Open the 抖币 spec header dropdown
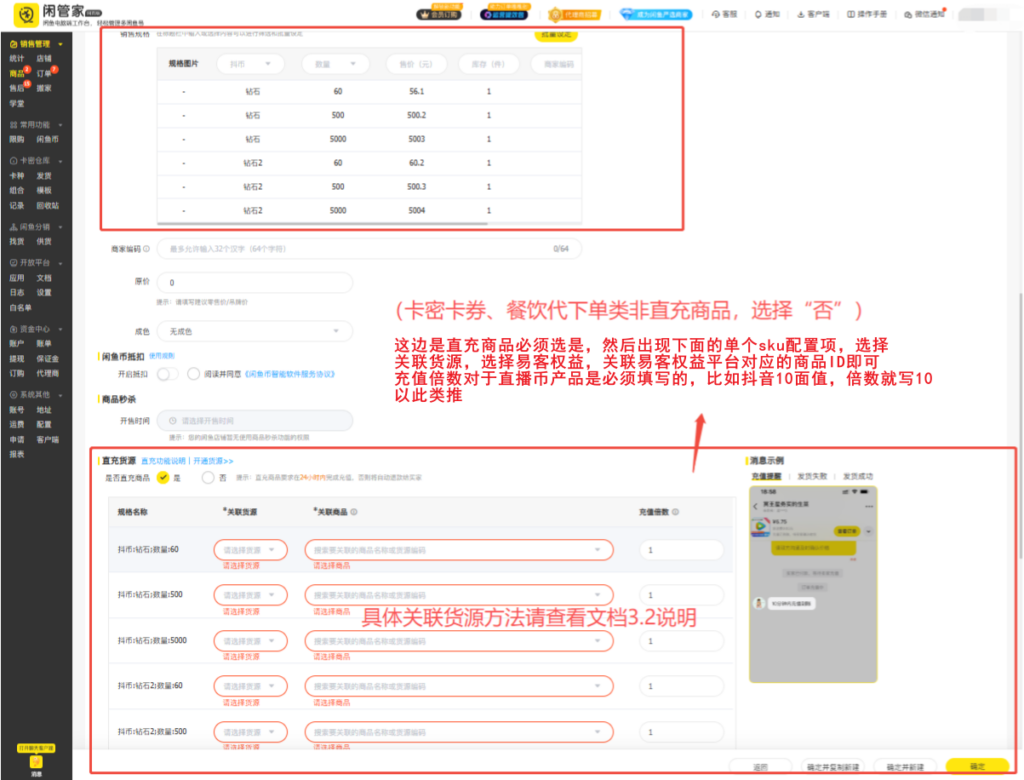 tap(251, 64)
